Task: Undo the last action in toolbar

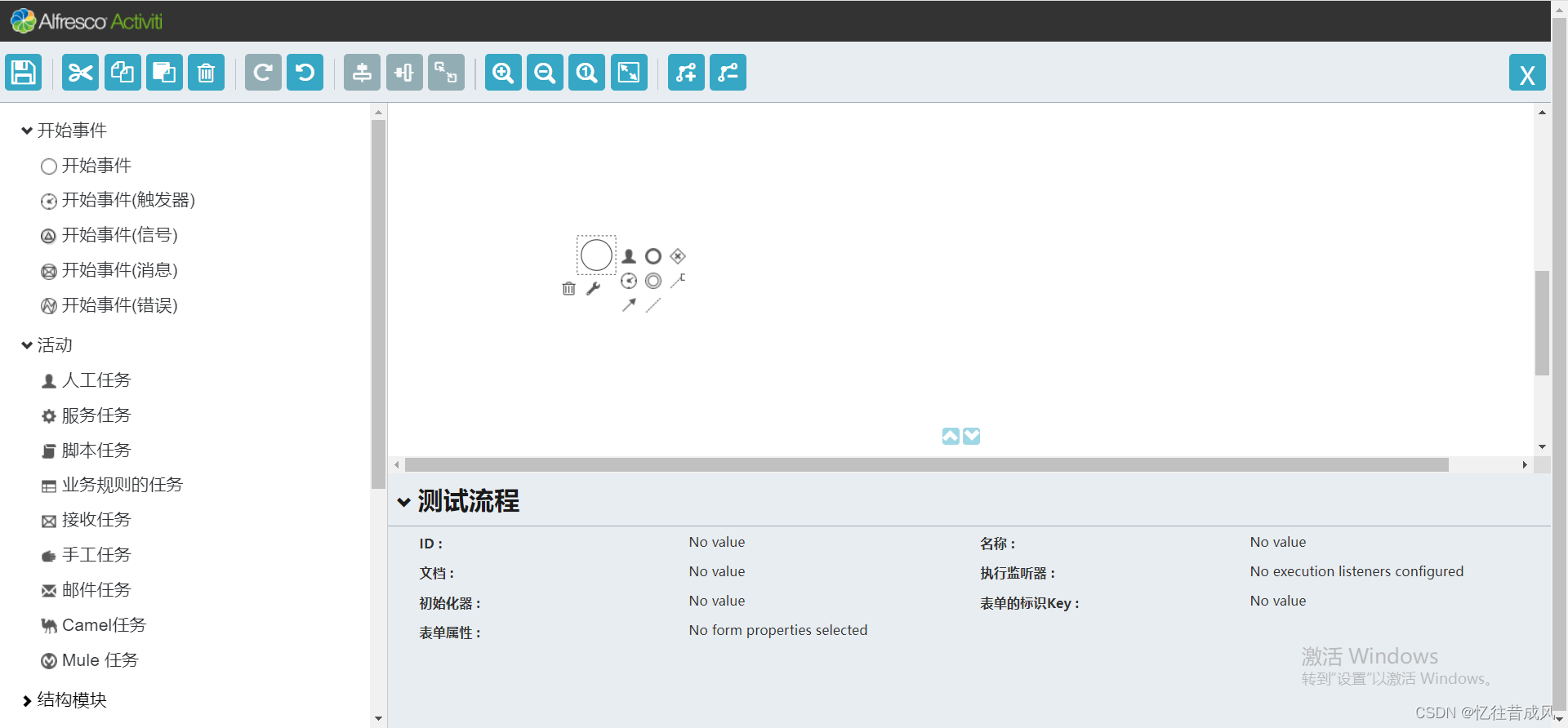Action: tap(305, 73)
